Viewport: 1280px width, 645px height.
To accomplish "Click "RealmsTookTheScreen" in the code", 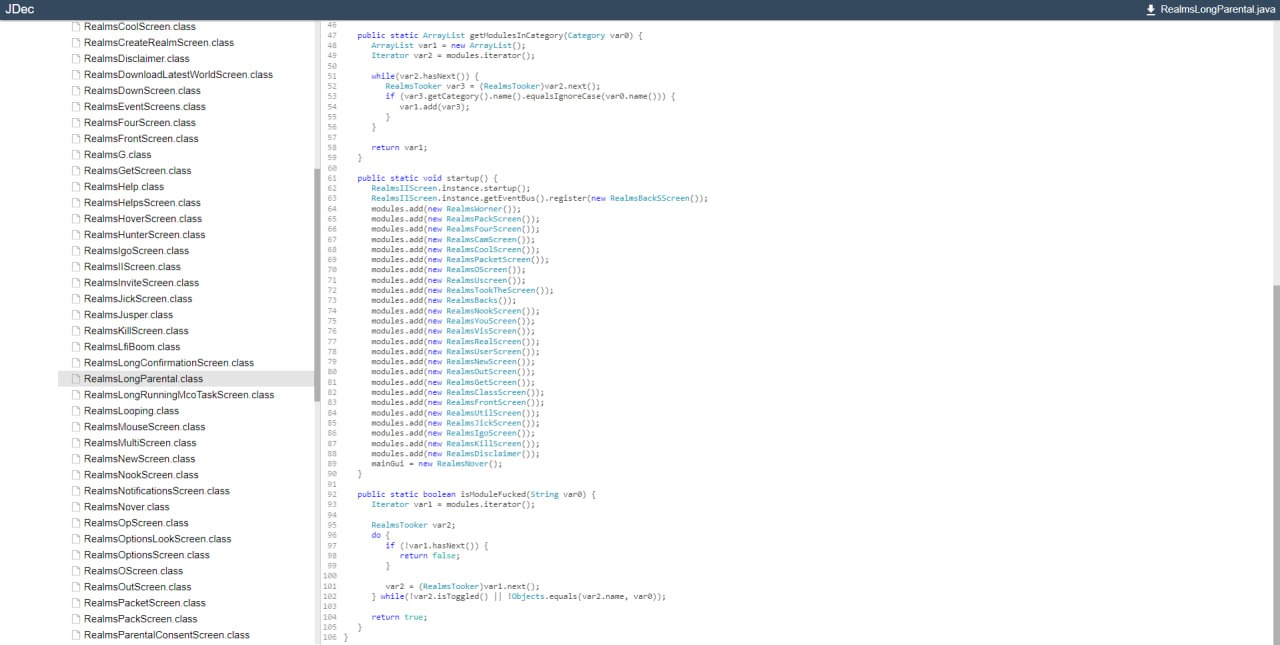I will tap(491, 290).
